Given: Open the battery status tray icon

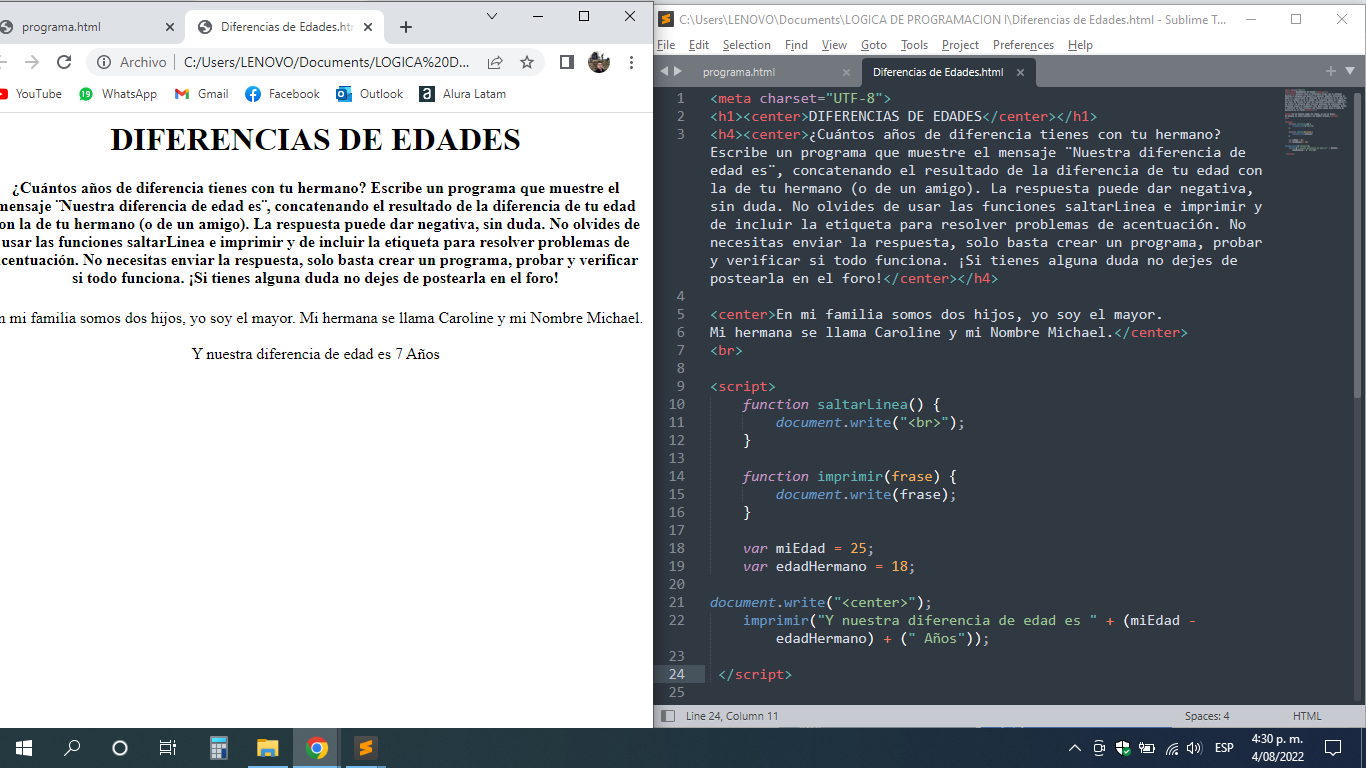Looking at the screenshot, I should pyautogui.click(x=1147, y=747).
